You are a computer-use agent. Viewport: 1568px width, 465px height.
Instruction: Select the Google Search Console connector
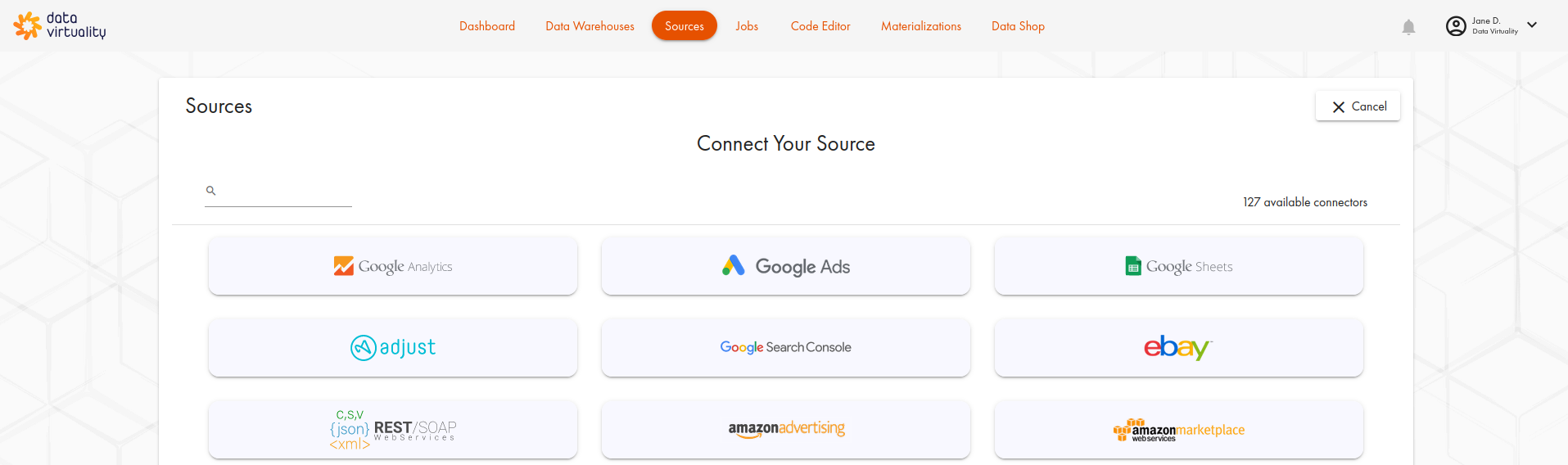[x=786, y=348]
